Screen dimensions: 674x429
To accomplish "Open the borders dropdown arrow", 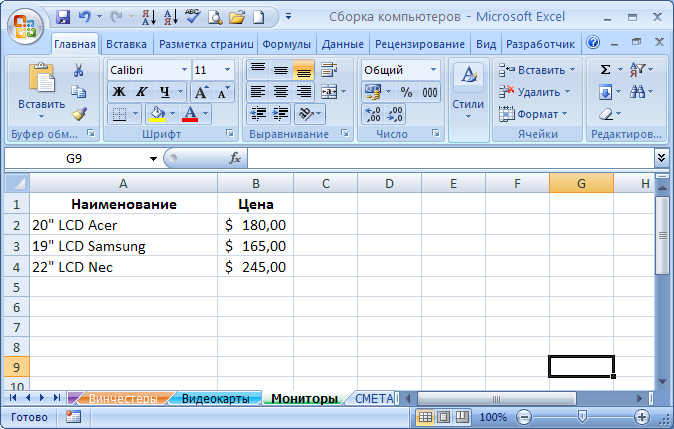I will [x=135, y=114].
